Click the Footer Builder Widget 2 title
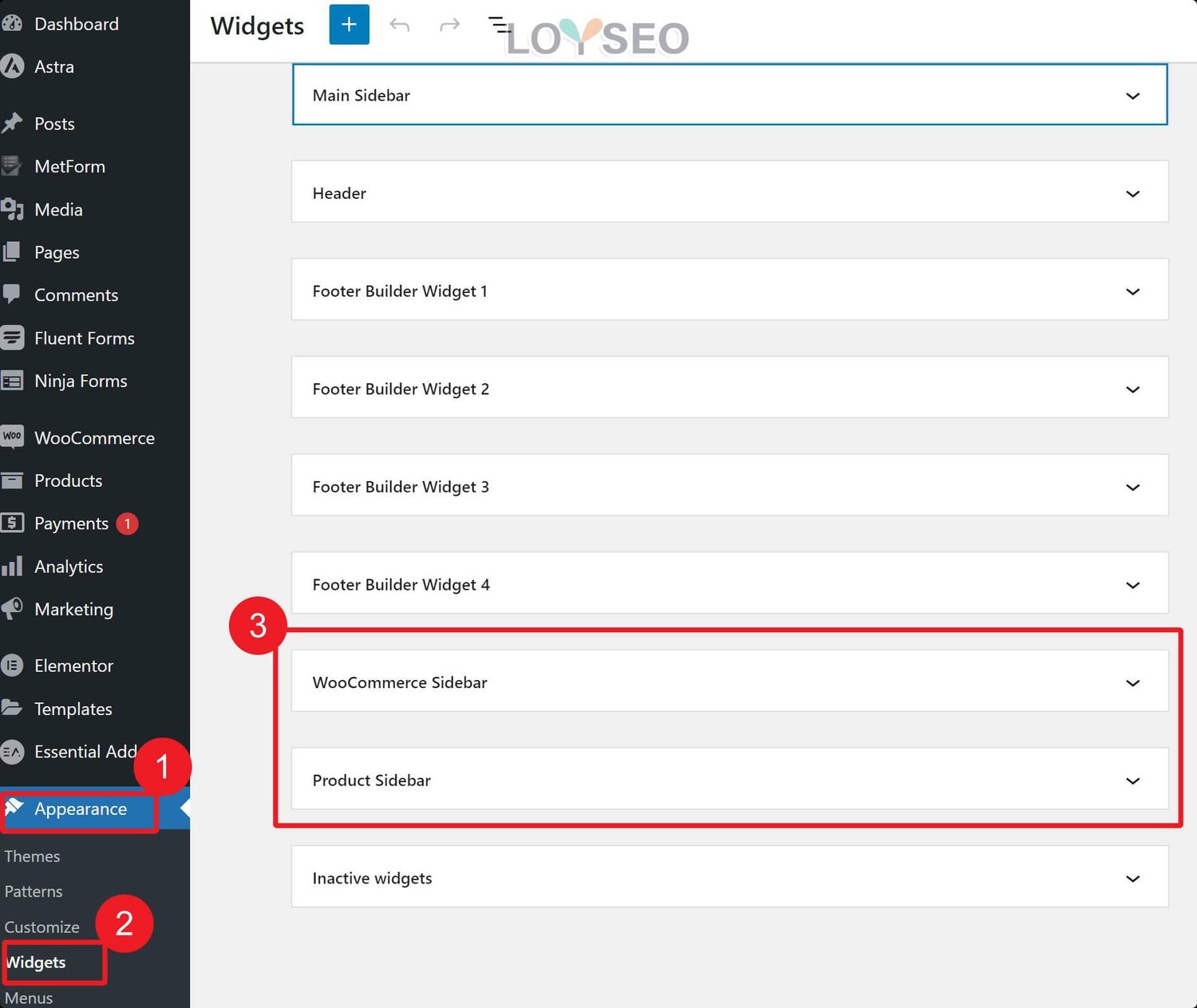The width and height of the screenshot is (1197, 1008). [401, 389]
